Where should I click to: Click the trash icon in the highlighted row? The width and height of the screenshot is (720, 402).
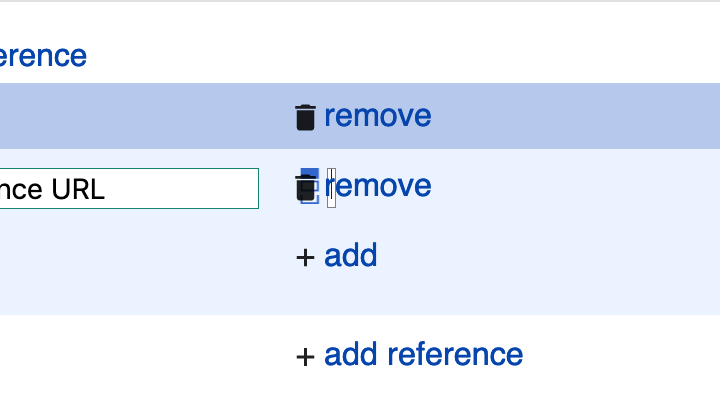(305, 117)
